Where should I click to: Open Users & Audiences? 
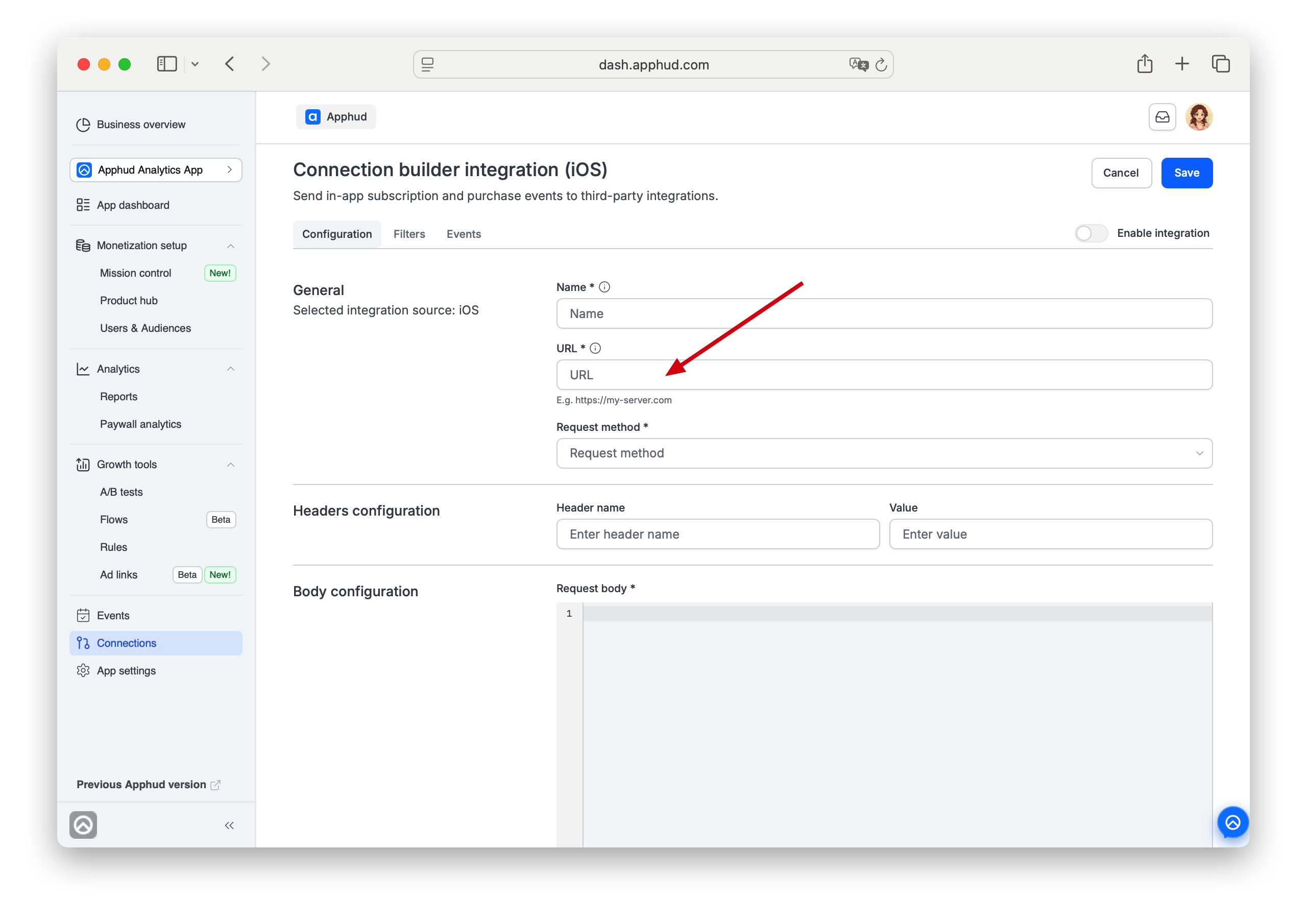(145, 328)
